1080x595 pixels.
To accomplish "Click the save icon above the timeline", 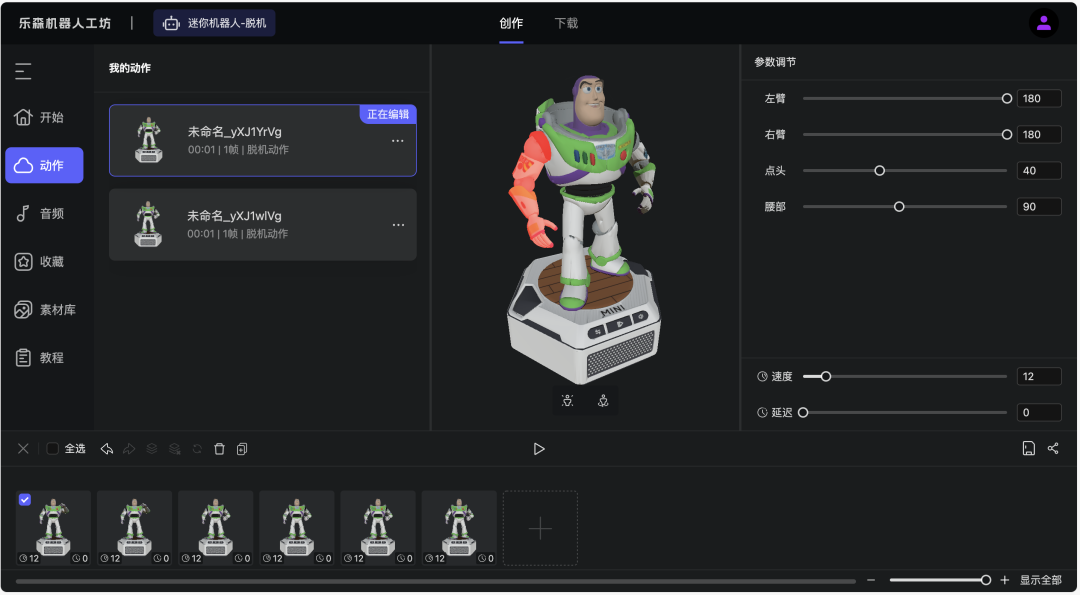I will [1028, 449].
